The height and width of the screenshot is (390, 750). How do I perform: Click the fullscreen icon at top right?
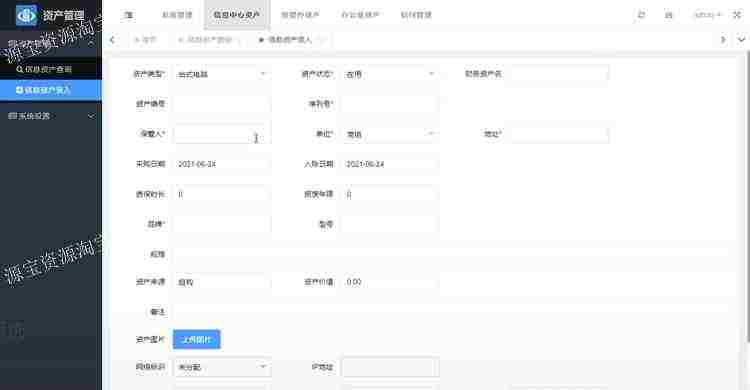click(x=737, y=15)
